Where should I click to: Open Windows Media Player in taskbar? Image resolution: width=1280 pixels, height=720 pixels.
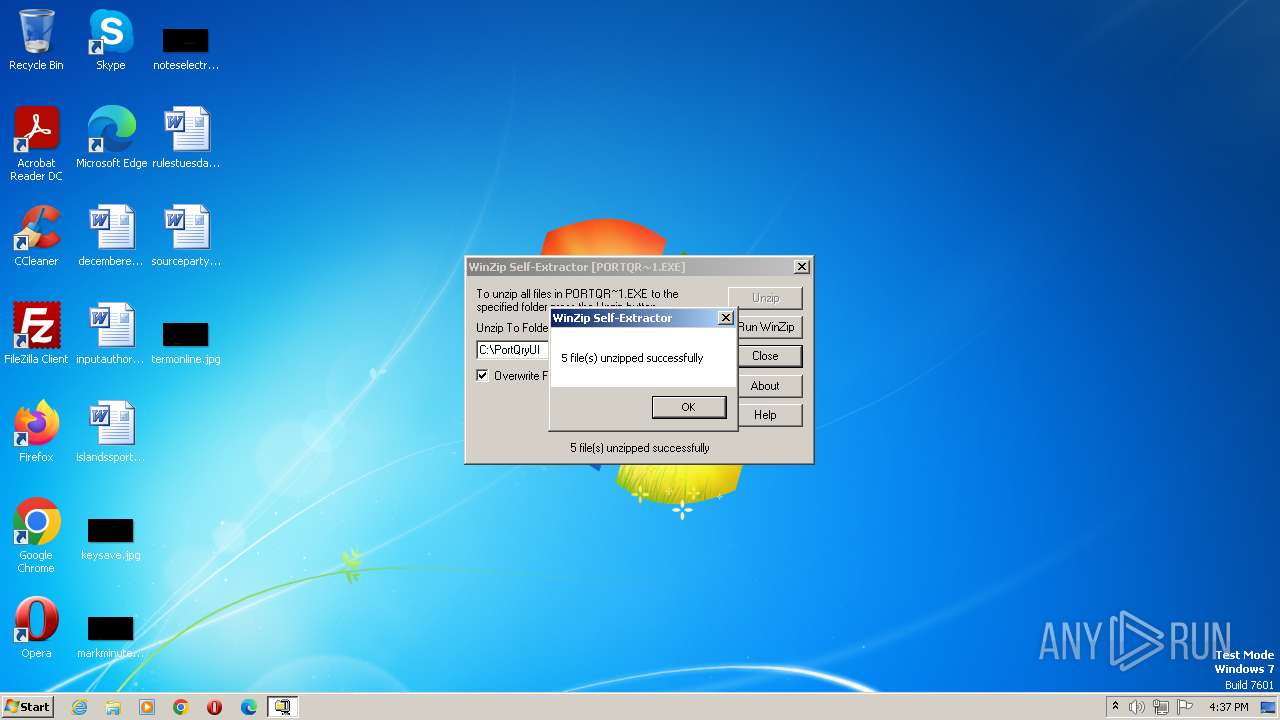click(147, 707)
